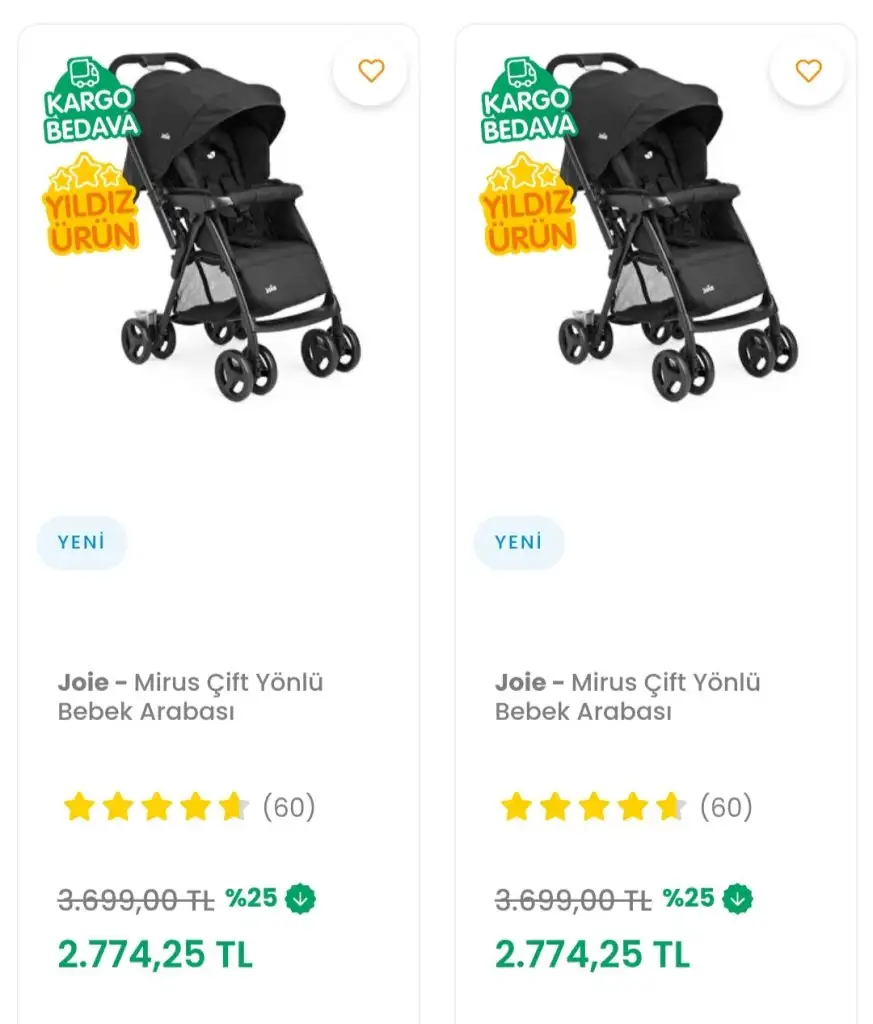The width and height of the screenshot is (873, 1024).
Task: Open the (60) reviews count on left card
Action: (x=289, y=807)
